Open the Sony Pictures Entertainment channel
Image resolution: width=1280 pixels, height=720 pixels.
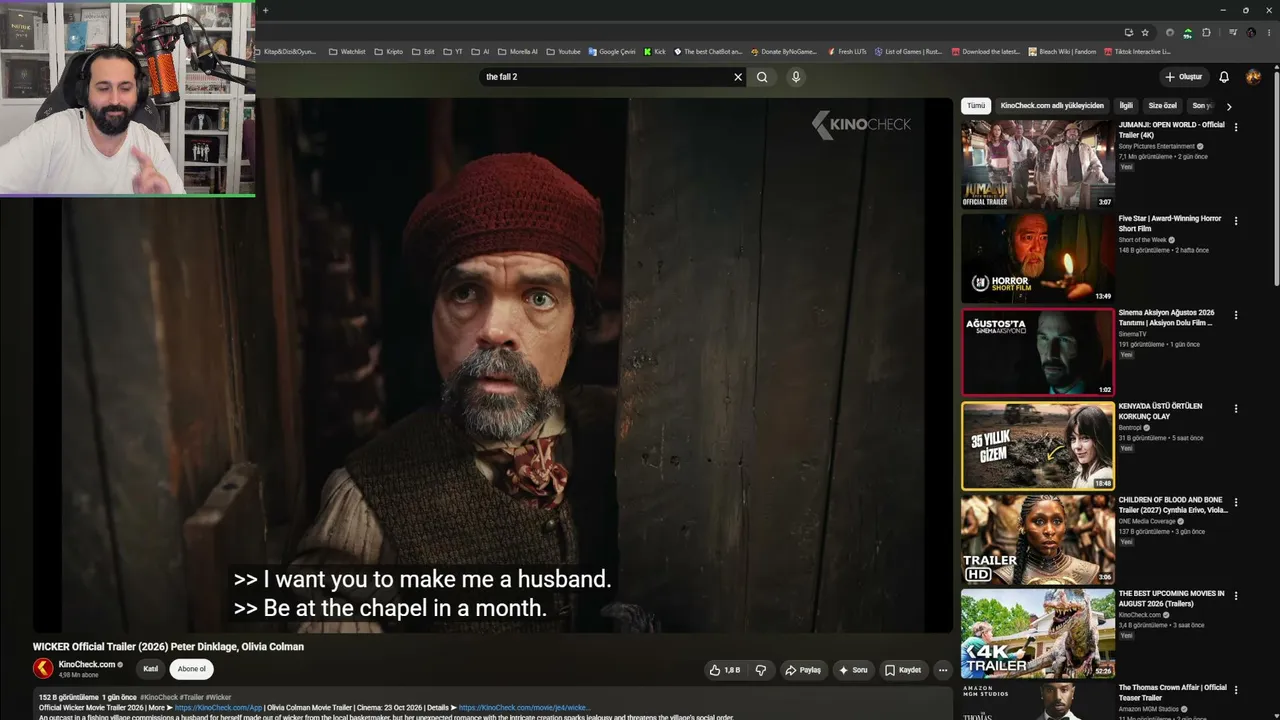point(1157,146)
